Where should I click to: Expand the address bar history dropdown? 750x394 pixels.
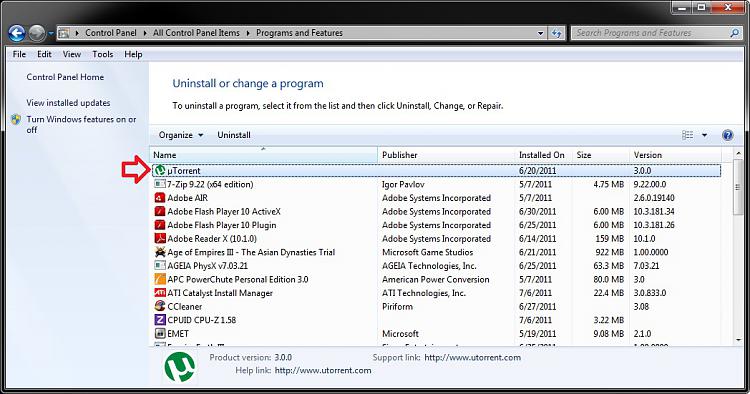pos(540,33)
